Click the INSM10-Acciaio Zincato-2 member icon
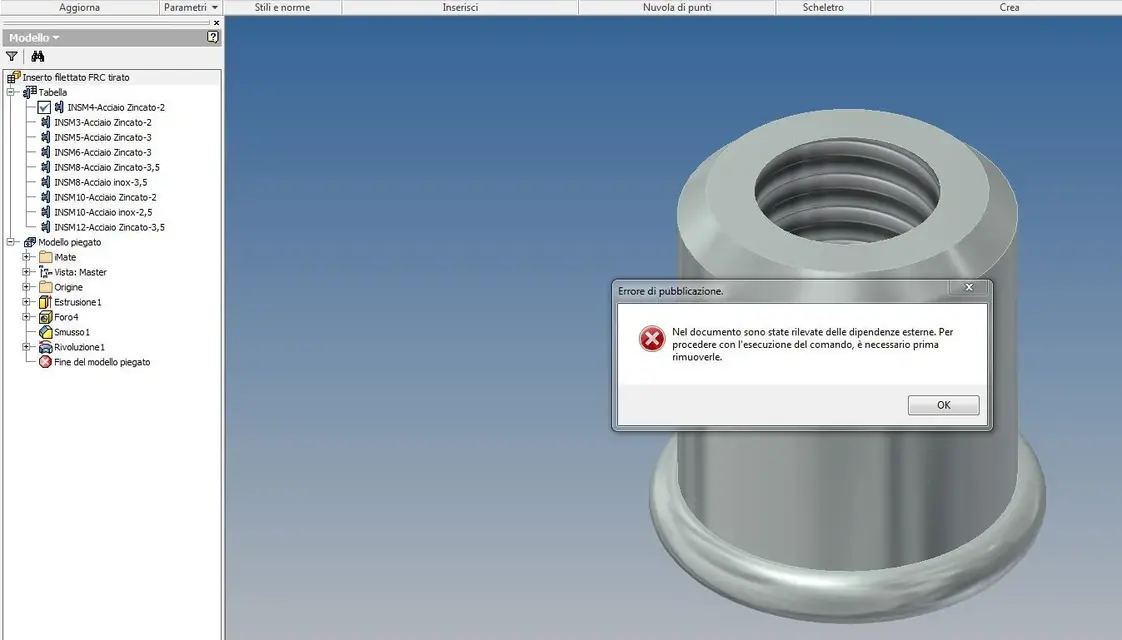 [x=46, y=198]
